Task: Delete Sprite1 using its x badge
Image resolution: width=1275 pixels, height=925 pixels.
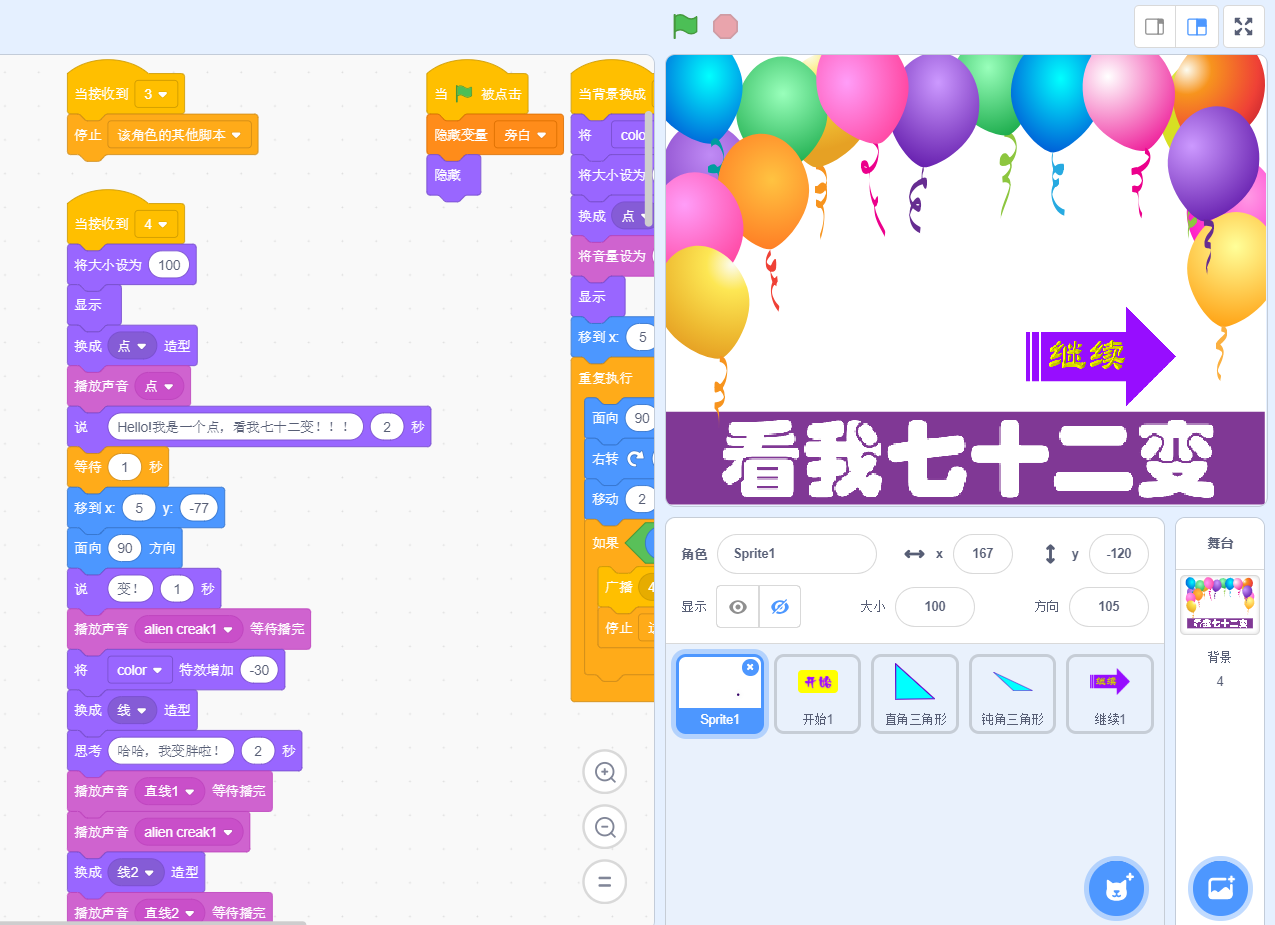Action: click(x=750, y=667)
